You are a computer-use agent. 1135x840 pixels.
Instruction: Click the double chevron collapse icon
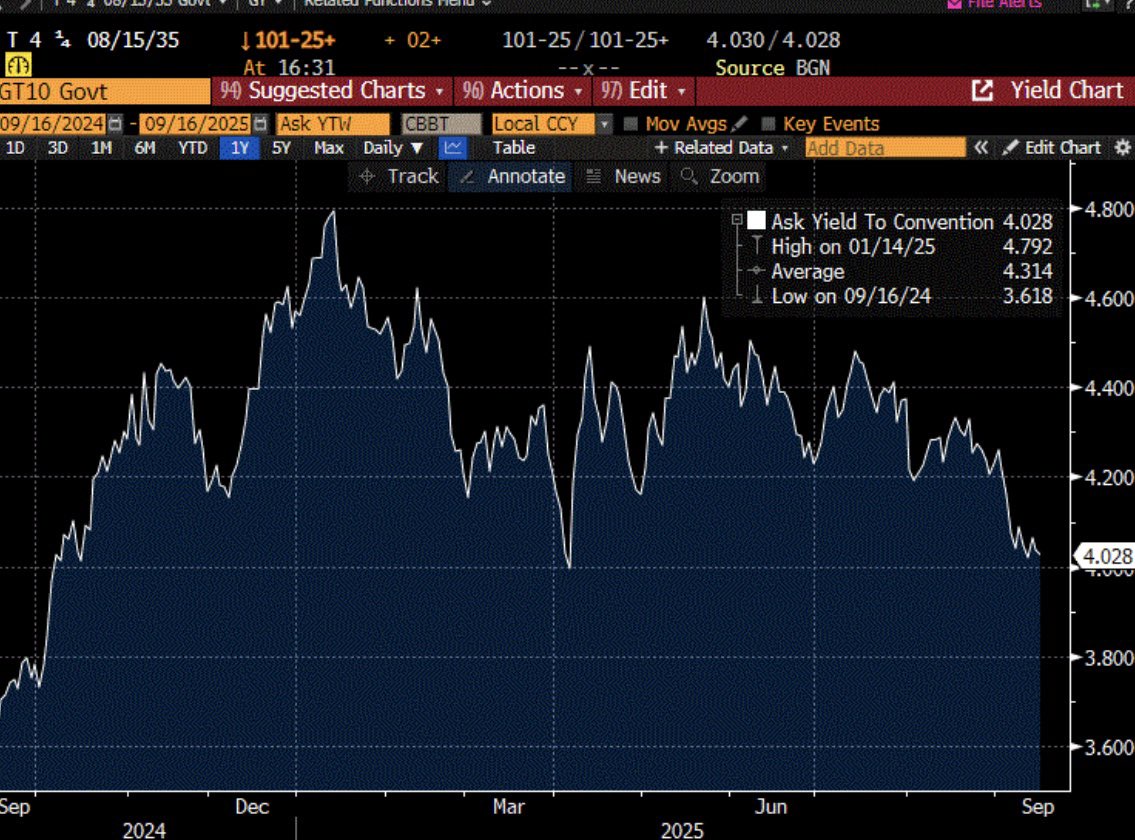(982, 148)
